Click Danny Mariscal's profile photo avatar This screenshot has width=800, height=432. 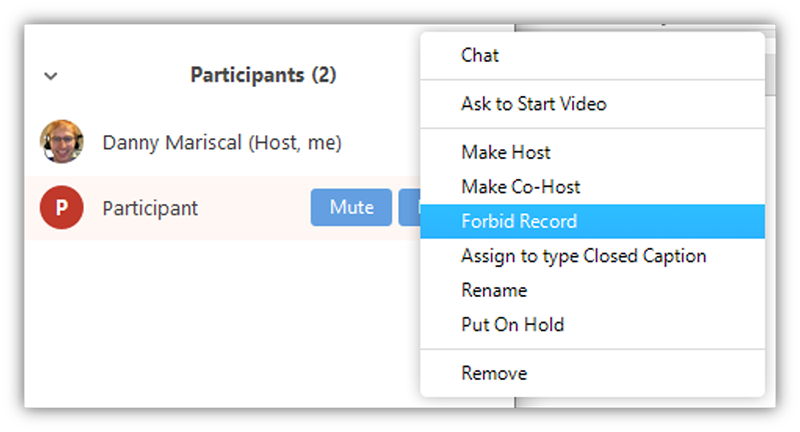[x=61, y=143]
